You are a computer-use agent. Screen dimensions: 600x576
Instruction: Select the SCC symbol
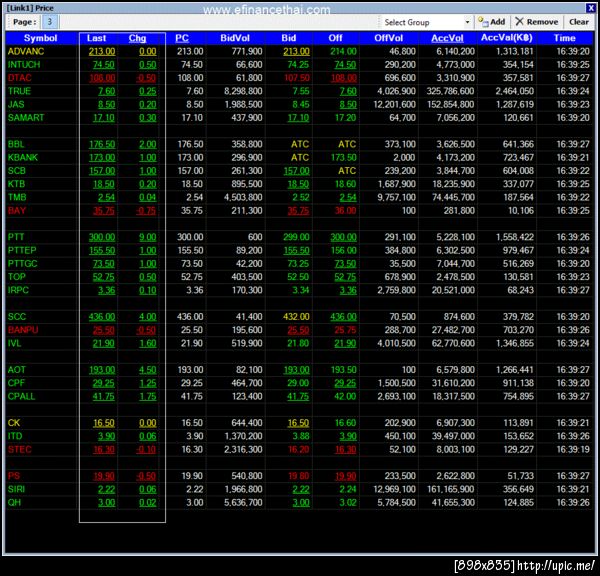point(17,317)
